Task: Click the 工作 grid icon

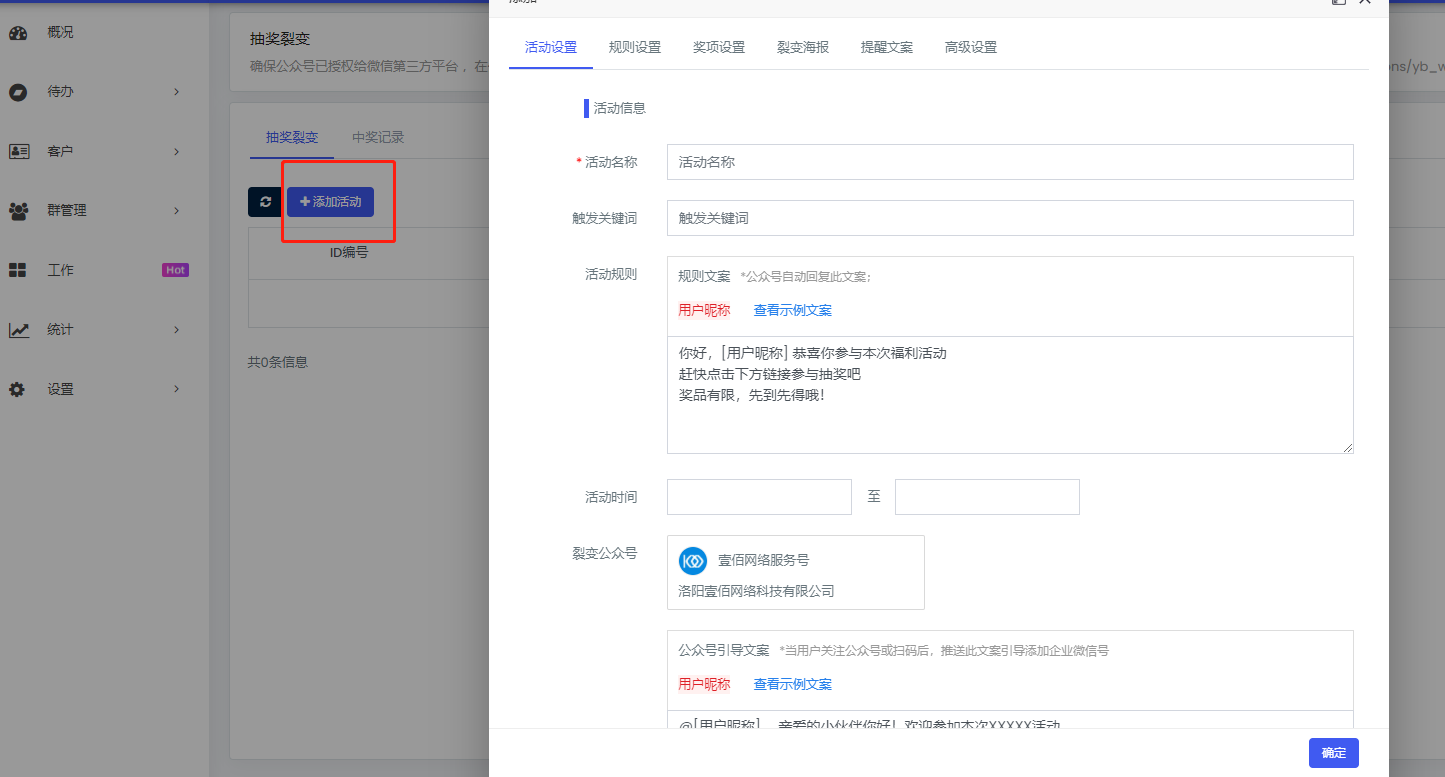Action: (x=18, y=270)
